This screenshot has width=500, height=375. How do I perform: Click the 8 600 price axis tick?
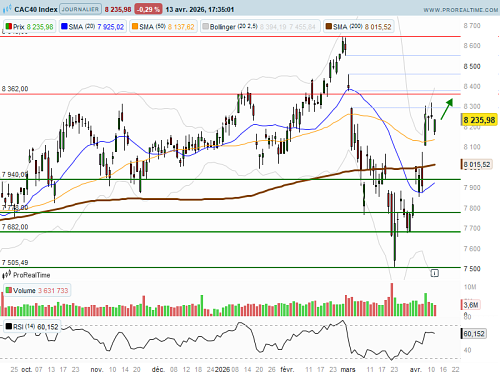point(472,46)
